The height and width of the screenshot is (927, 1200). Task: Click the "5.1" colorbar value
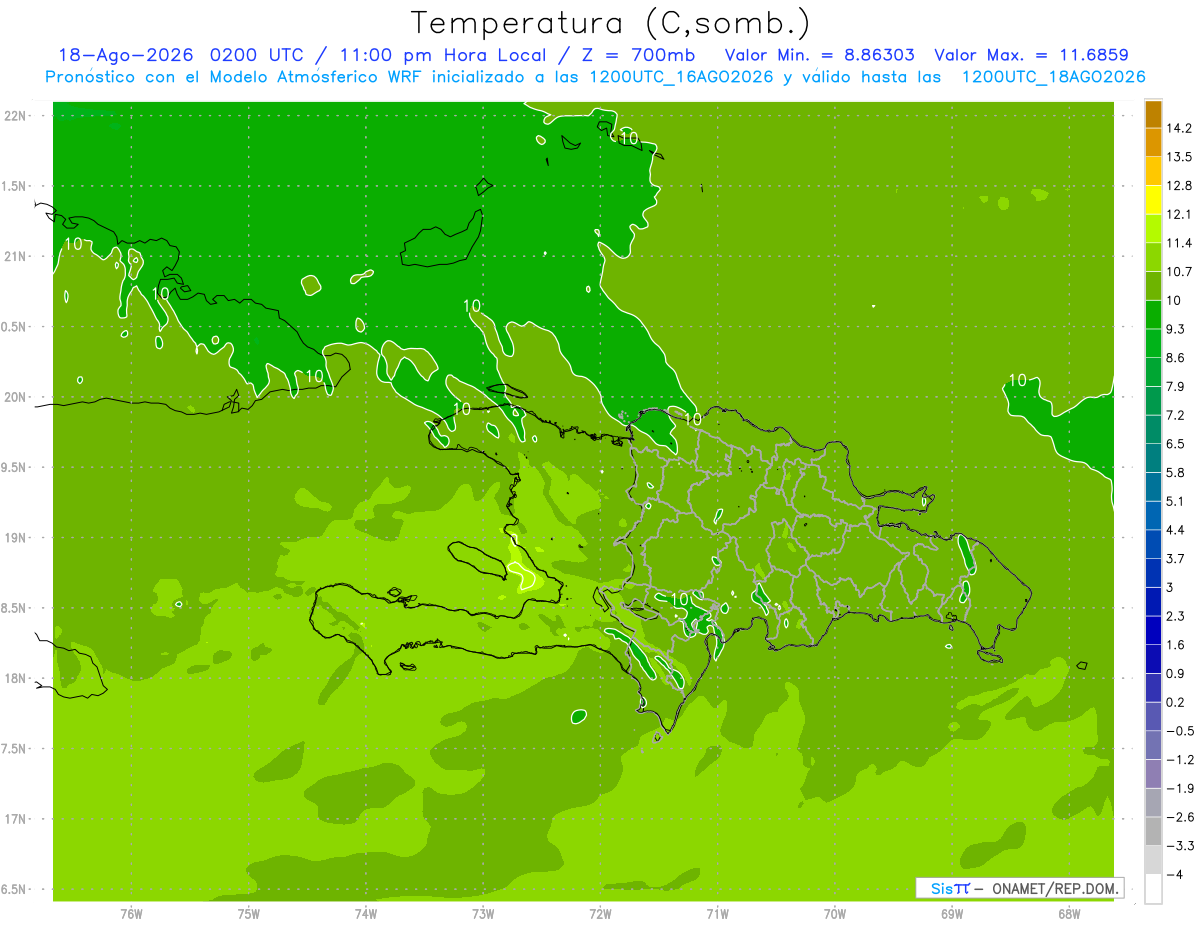[1175, 501]
